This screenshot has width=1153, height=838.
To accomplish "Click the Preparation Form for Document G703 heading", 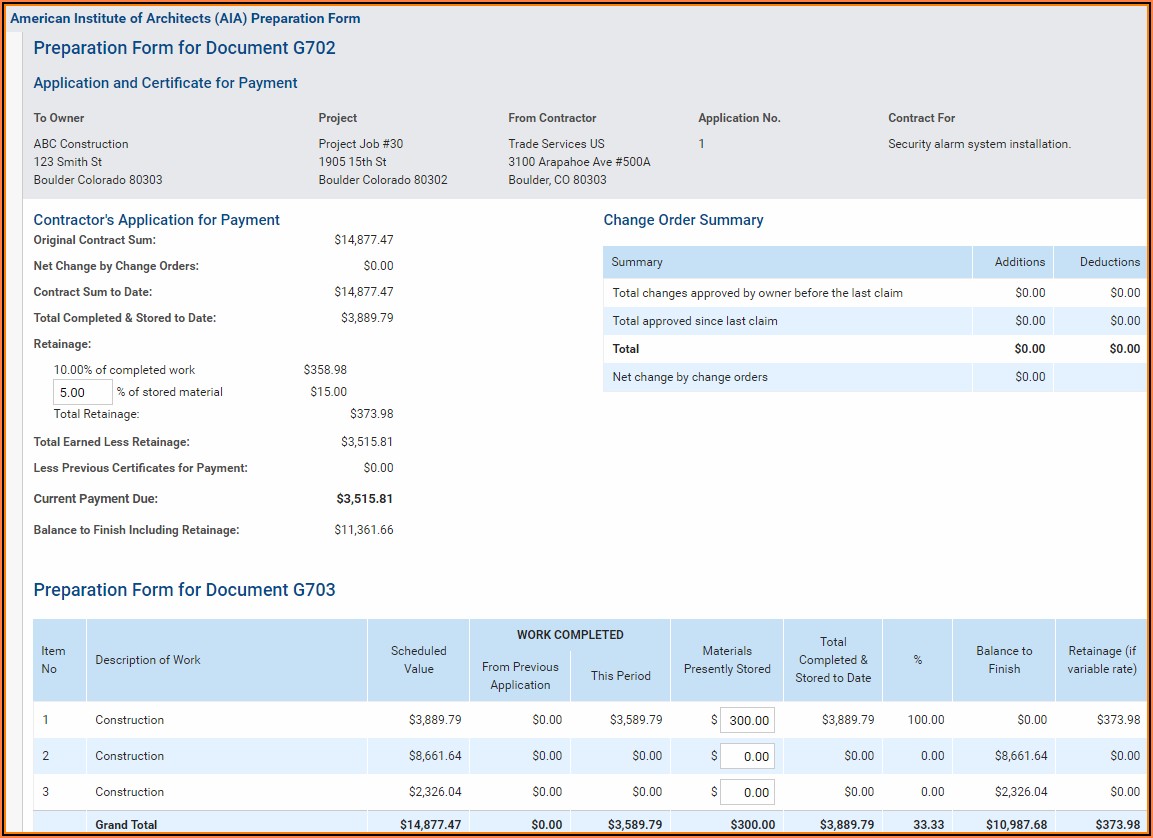I will point(184,590).
